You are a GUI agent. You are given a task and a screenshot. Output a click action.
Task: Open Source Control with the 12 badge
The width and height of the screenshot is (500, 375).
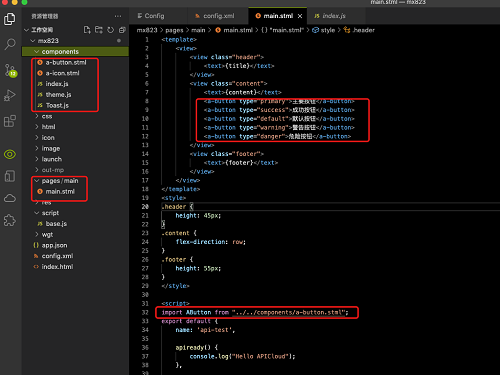click(10, 70)
